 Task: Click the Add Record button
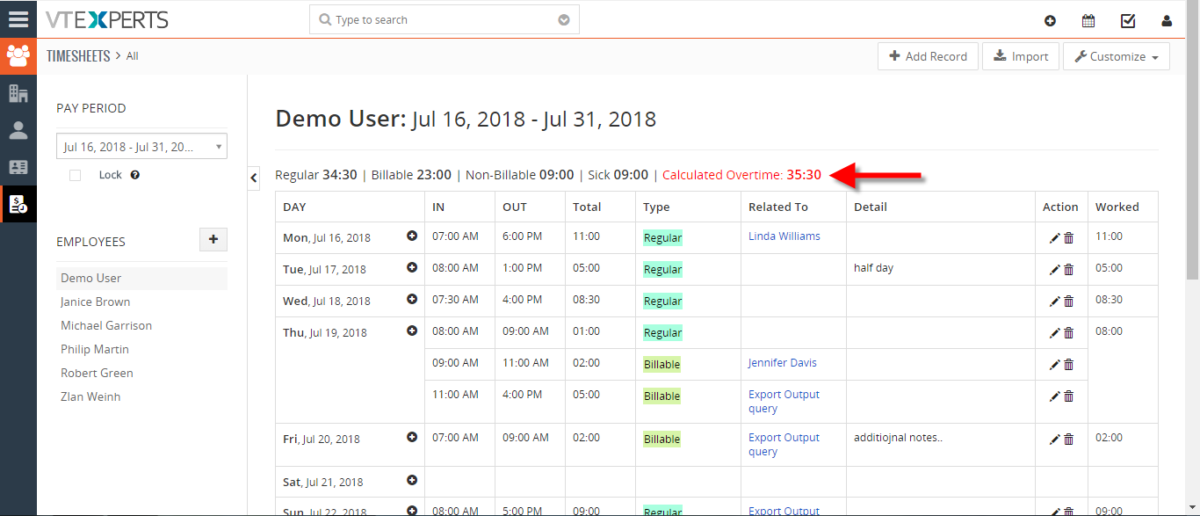pyautogui.click(x=928, y=57)
